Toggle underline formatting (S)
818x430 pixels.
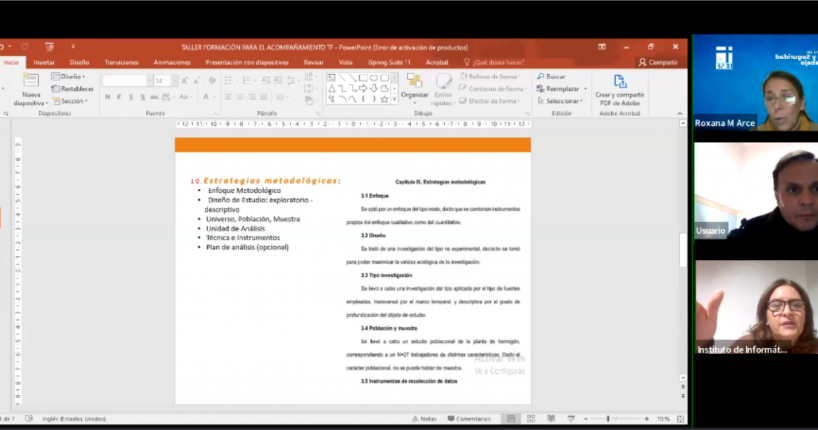[131, 97]
